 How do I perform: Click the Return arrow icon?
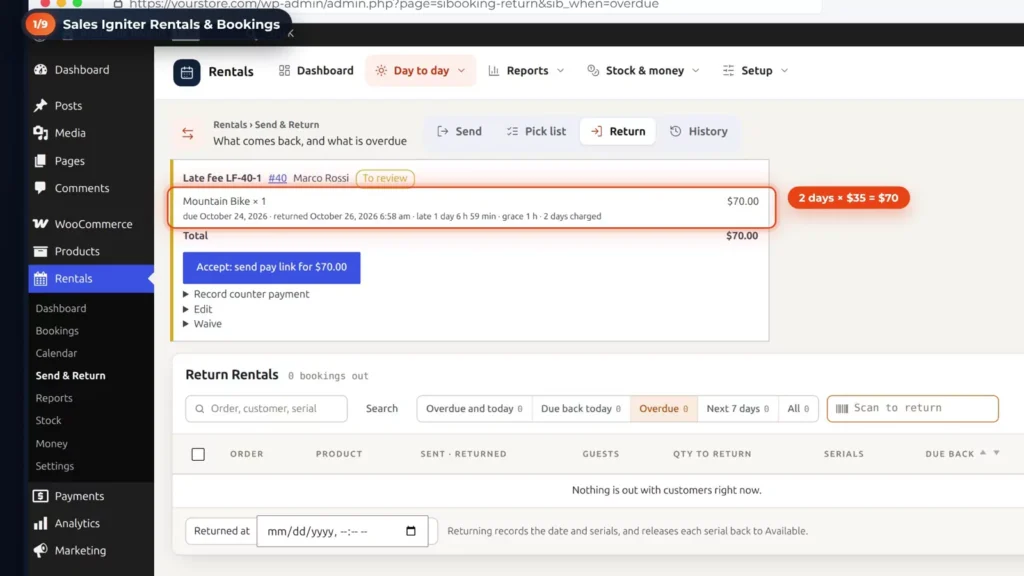click(596, 131)
